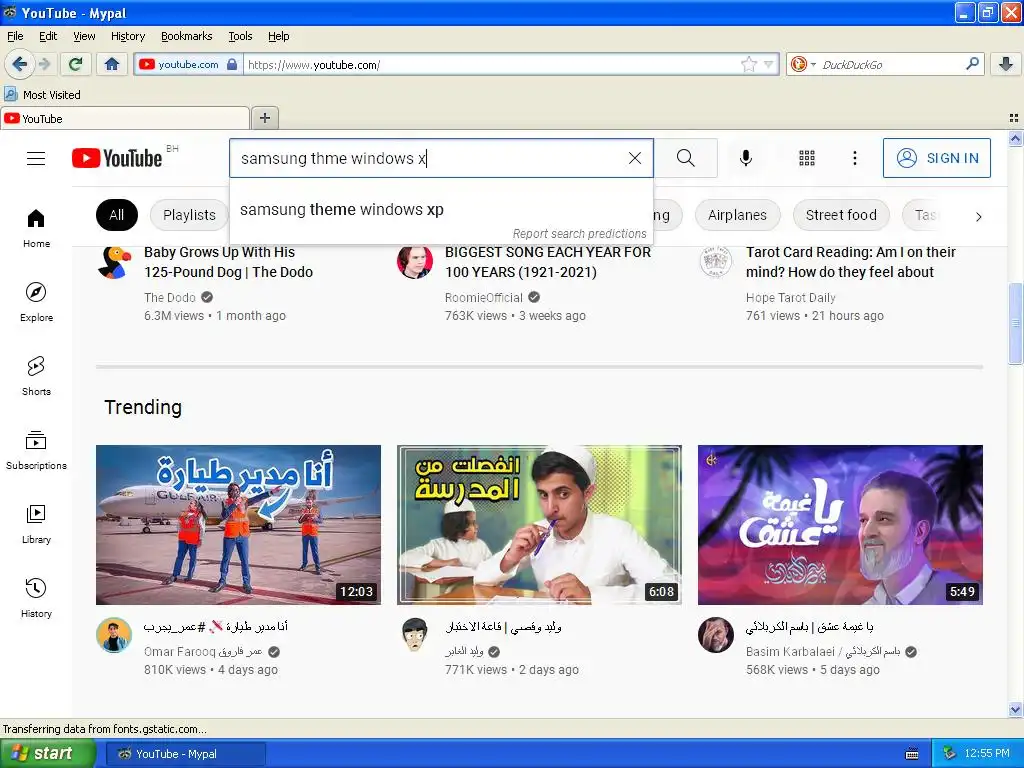The image size is (1024, 768).
Task: Open the RoomieOfficial channel avatar
Action: tap(415, 263)
